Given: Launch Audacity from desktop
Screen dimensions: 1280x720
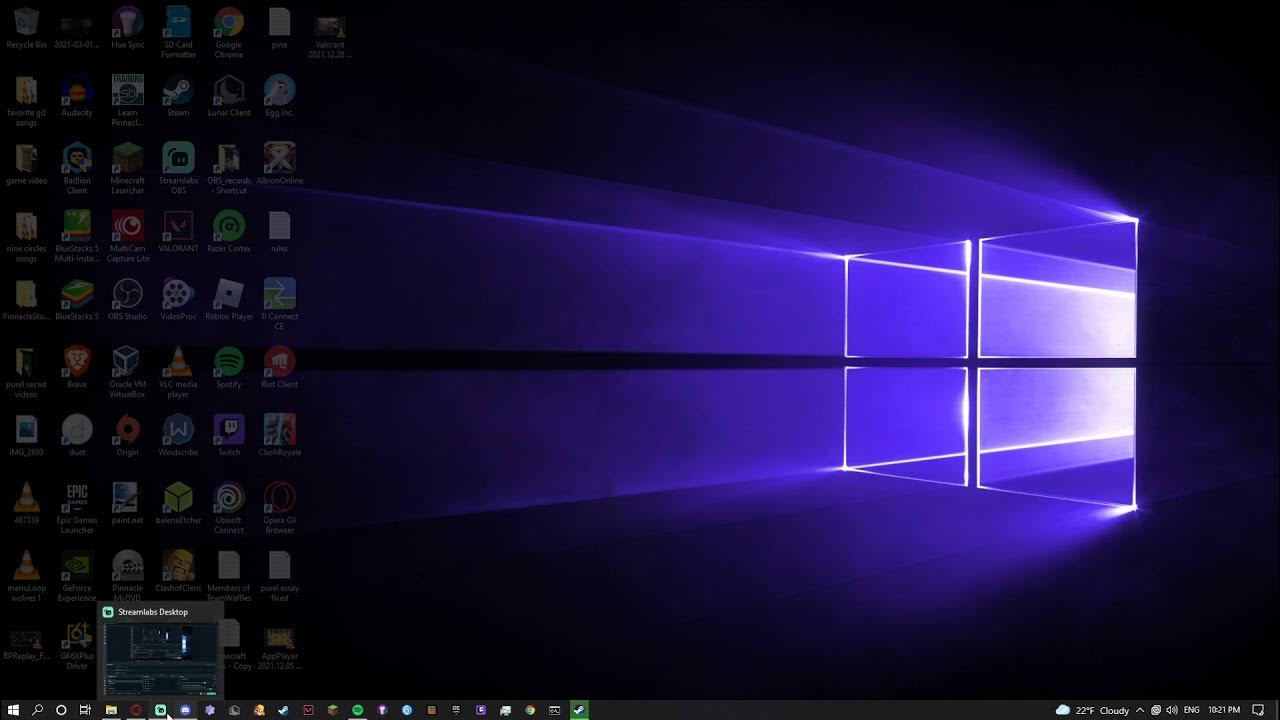Looking at the screenshot, I should (x=77, y=97).
